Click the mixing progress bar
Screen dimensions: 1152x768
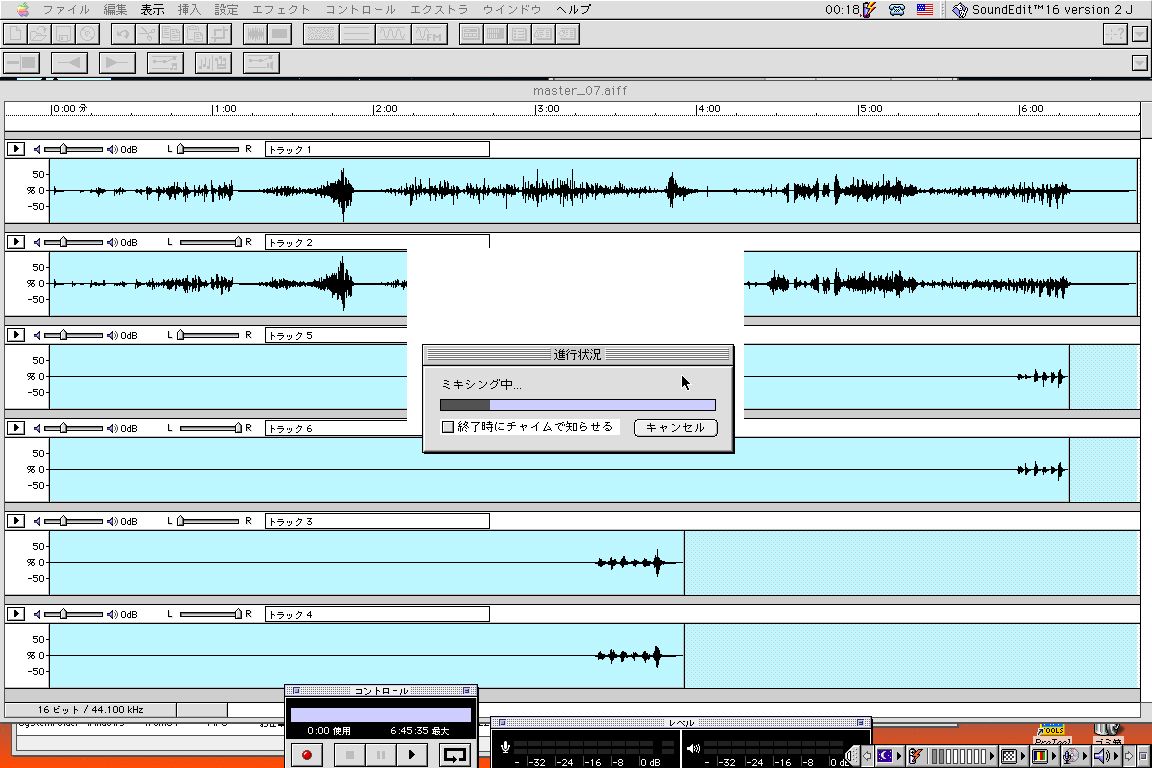click(577, 405)
